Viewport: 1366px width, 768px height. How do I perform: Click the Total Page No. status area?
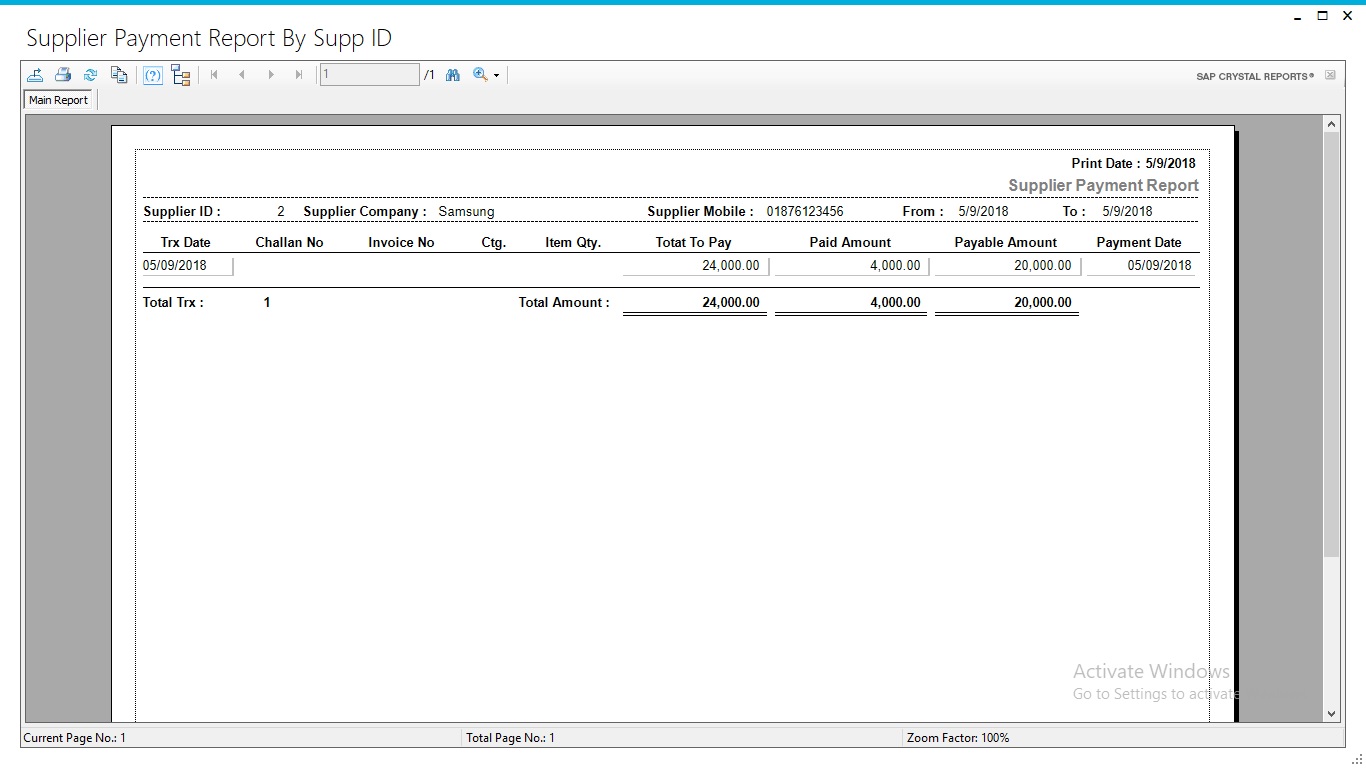[x=512, y=737]
